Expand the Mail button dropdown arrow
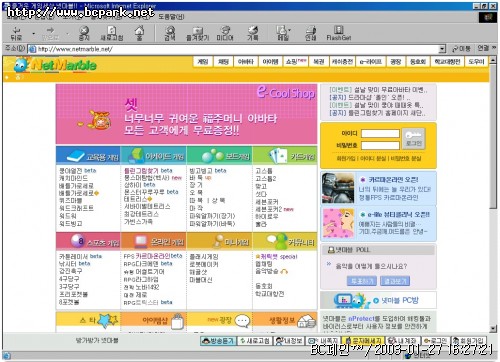Image resolution: width=500 pixels, height=362 pixels. 289,30
